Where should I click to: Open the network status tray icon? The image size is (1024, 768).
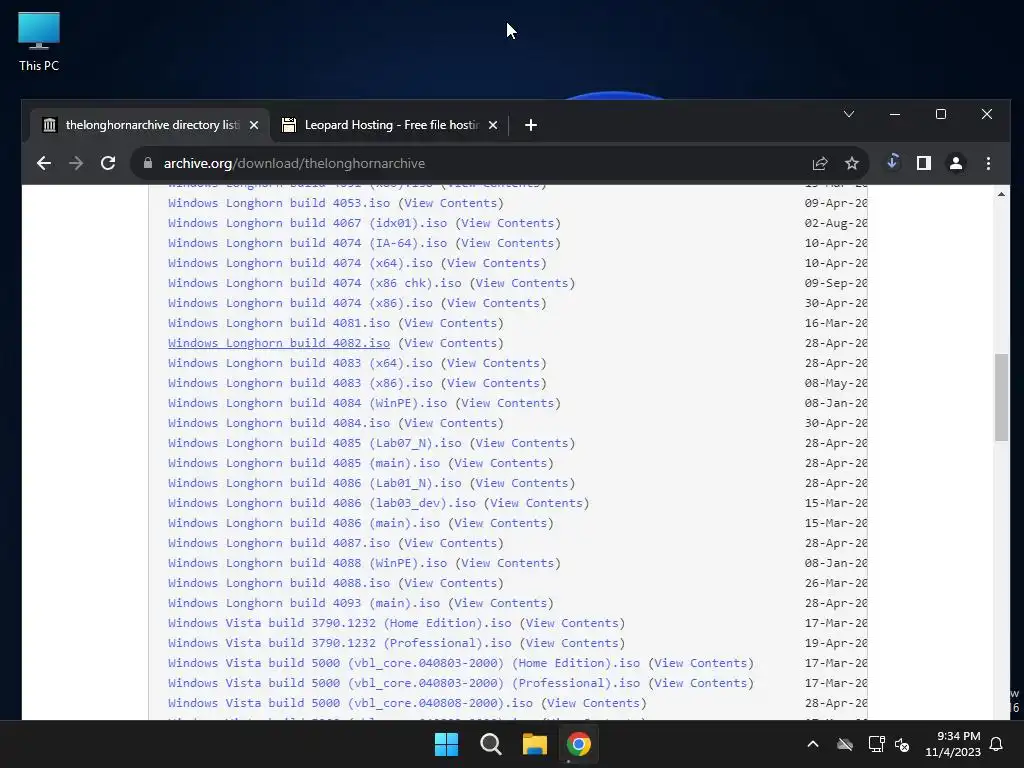[876, 744]
